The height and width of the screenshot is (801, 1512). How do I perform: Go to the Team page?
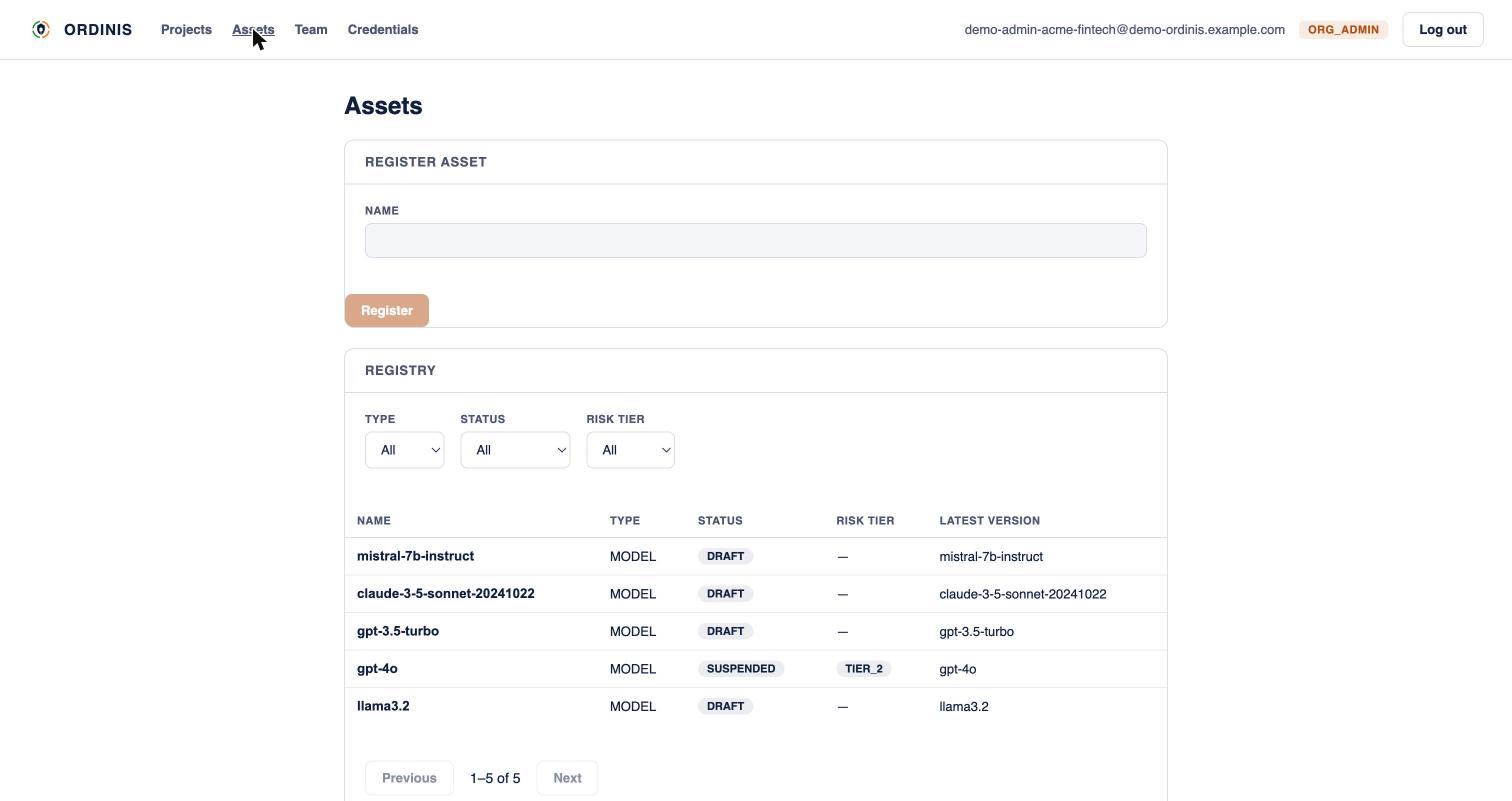pos(311,30)
